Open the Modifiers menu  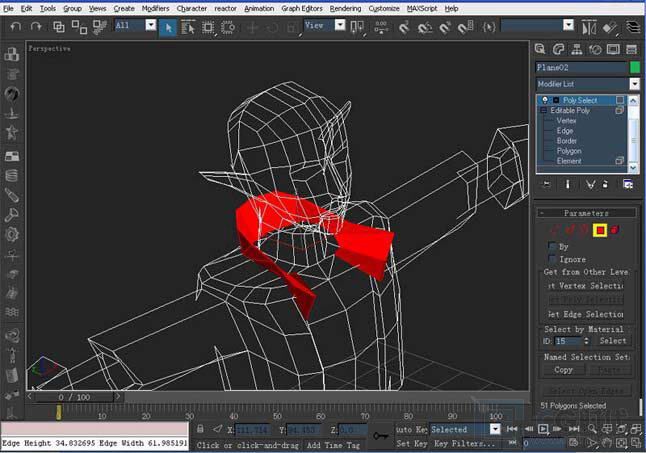pos(155,8)
